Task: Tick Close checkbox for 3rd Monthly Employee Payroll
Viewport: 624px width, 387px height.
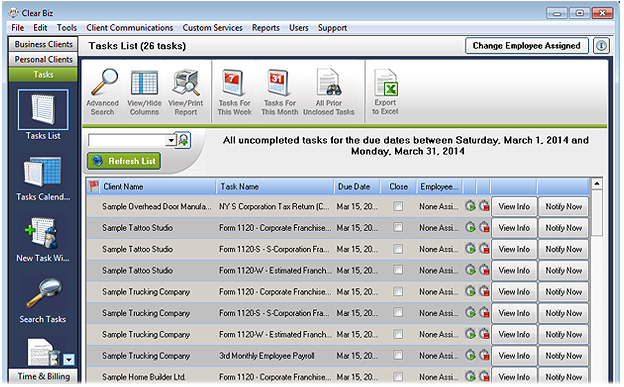Action: click(398, 356)
